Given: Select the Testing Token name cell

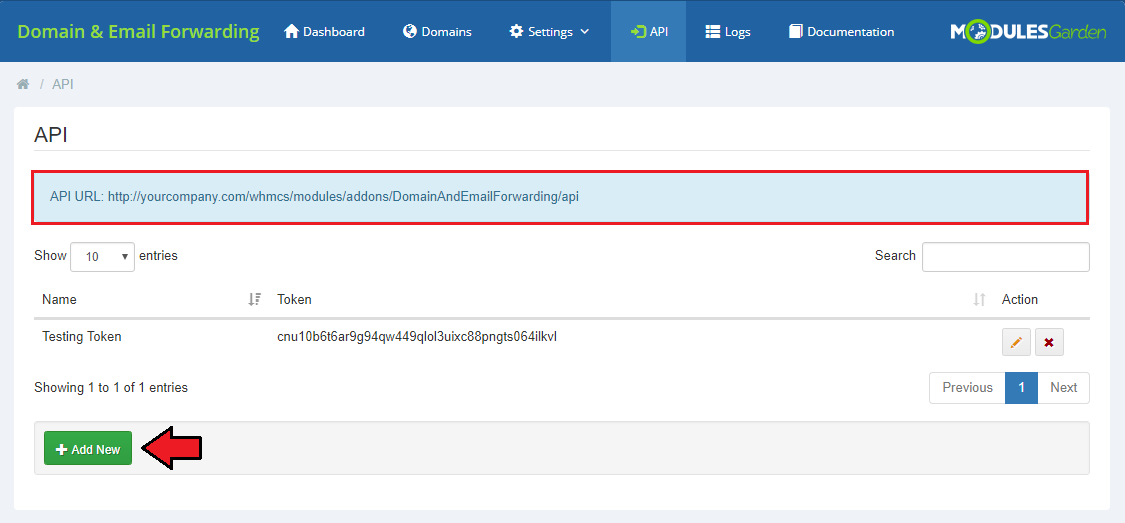Looking at the screenshot, I should point(82,336).
